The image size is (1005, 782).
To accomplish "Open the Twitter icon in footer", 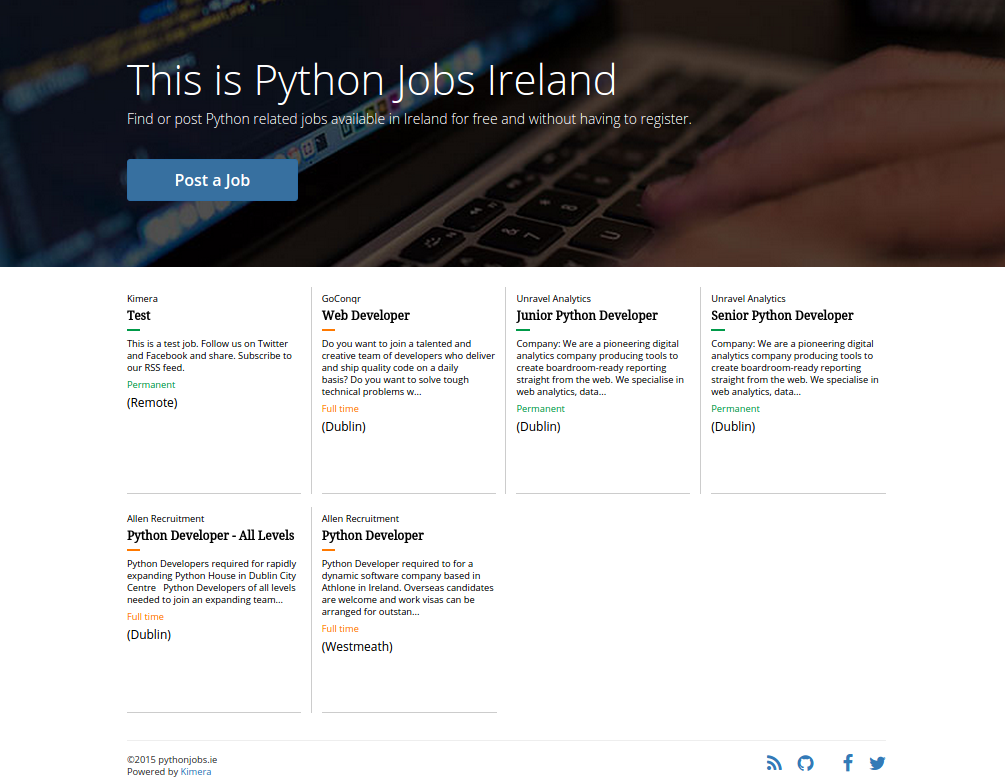I will click(877, 763).
